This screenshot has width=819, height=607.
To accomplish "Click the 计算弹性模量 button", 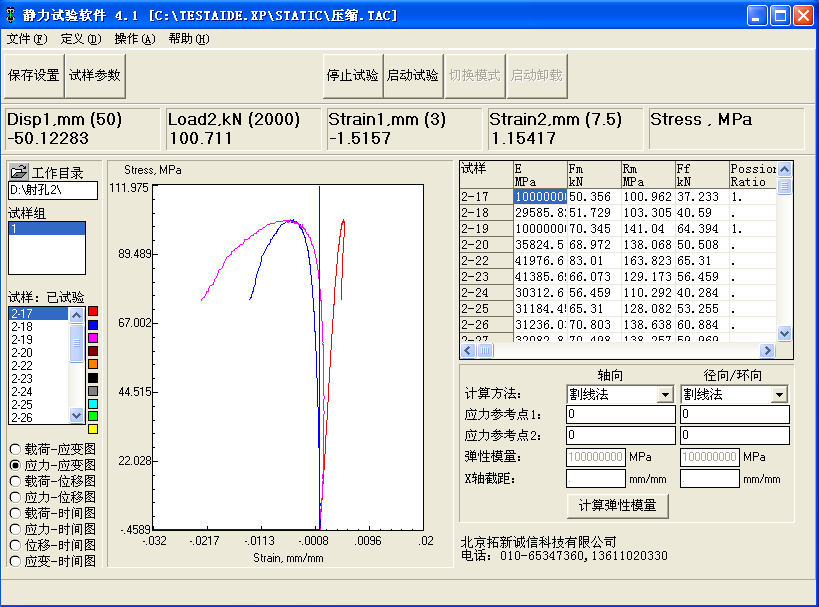I will point(617,506).
